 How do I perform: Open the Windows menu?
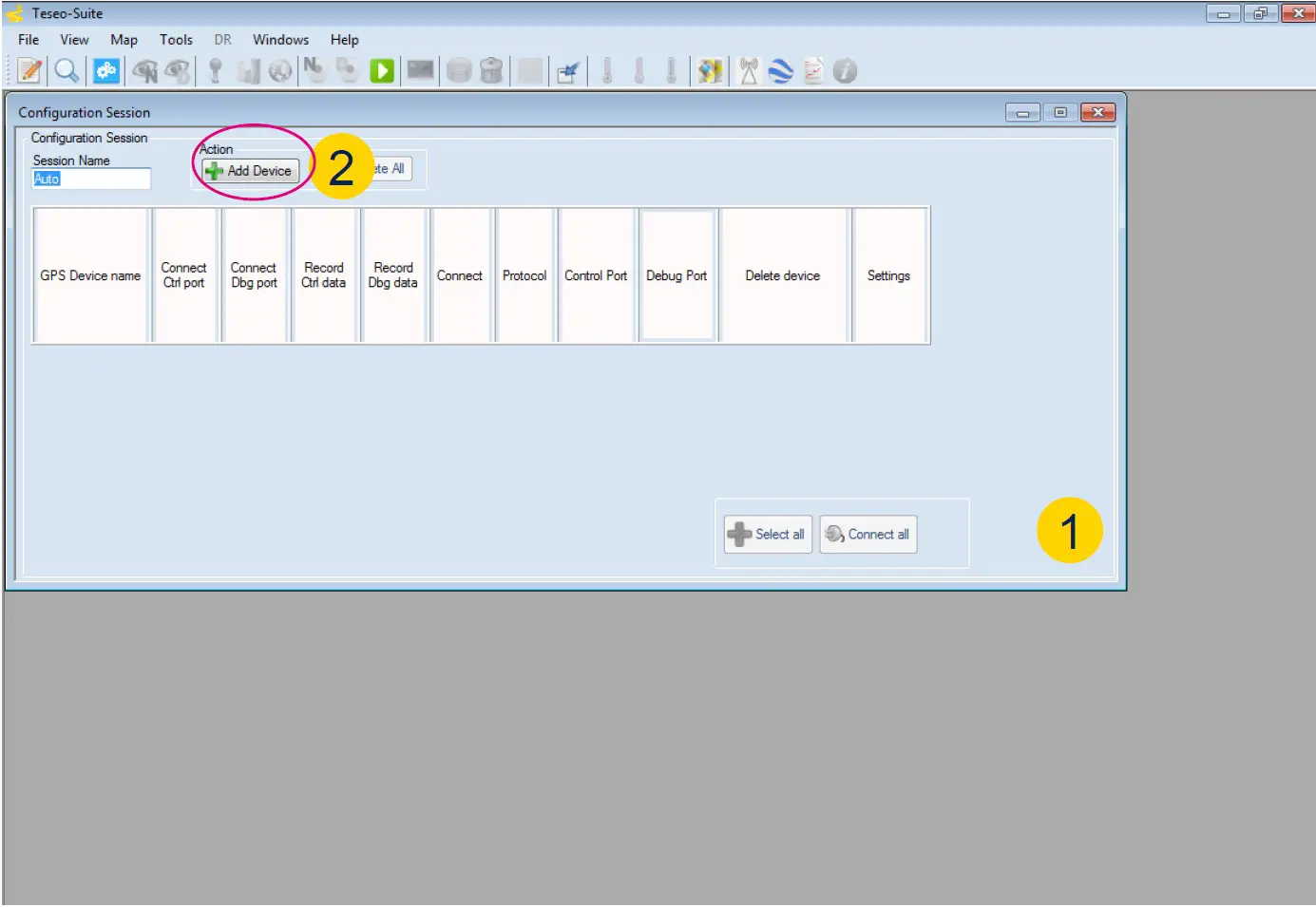(x=280, y=40)
